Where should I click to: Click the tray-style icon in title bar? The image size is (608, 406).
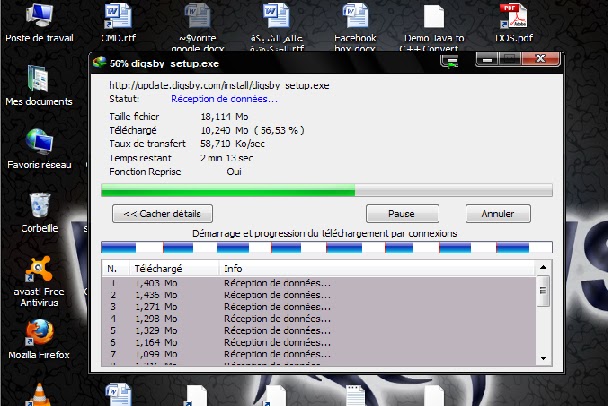(449, 62)
